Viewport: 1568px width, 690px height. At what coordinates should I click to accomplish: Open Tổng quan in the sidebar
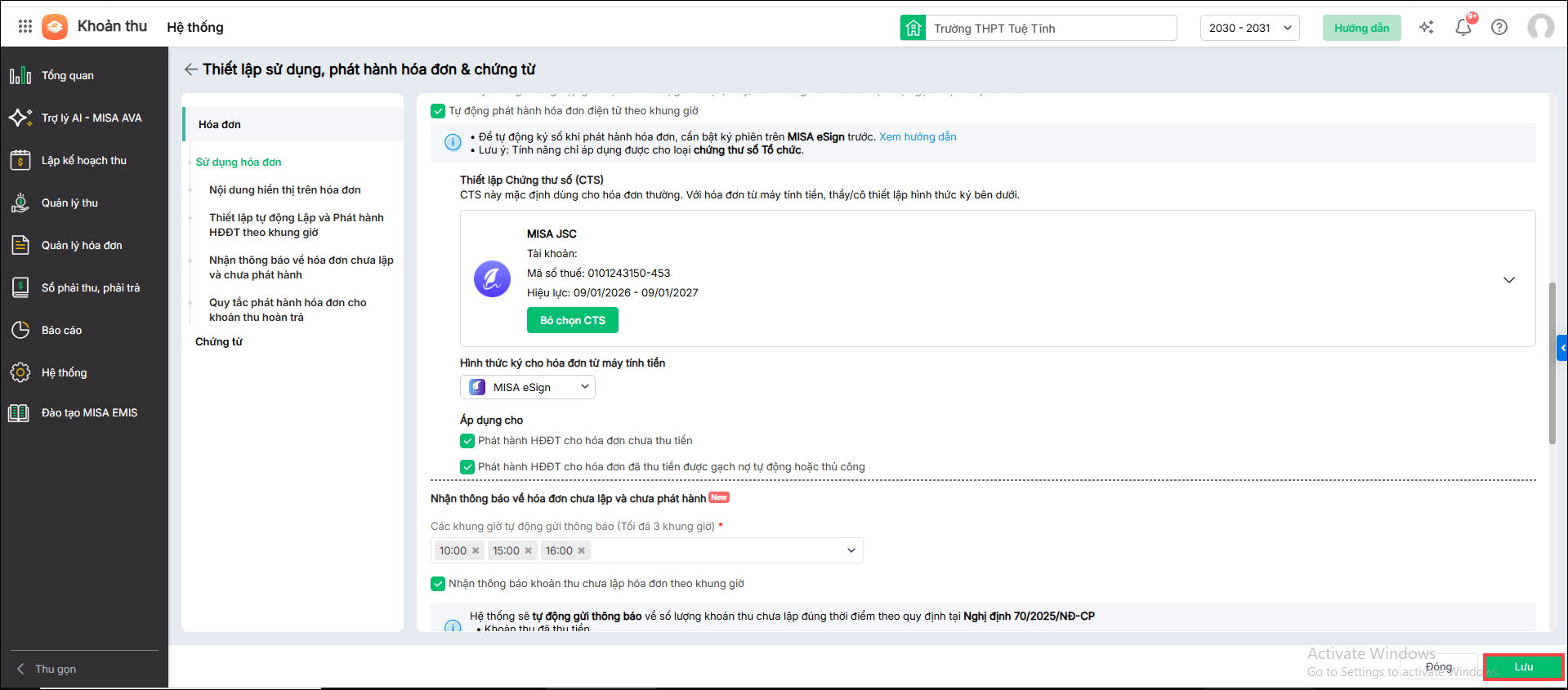click(x=68, y=76)
